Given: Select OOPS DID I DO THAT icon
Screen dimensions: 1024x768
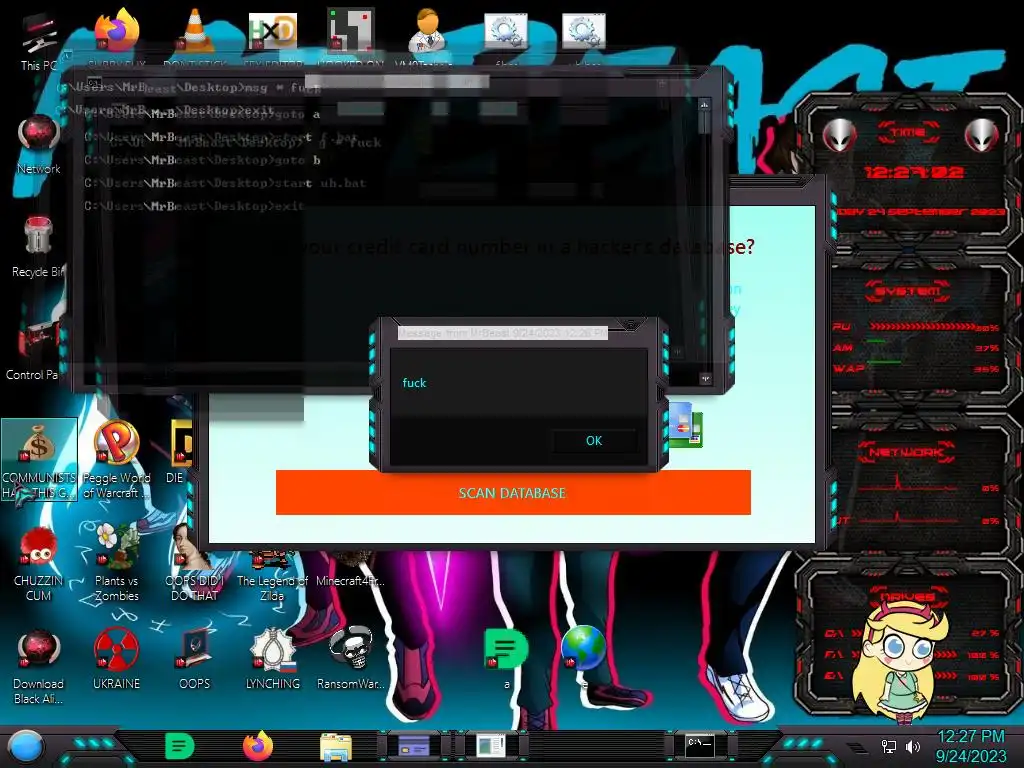Looking at the screenshot, I should 194,564.
